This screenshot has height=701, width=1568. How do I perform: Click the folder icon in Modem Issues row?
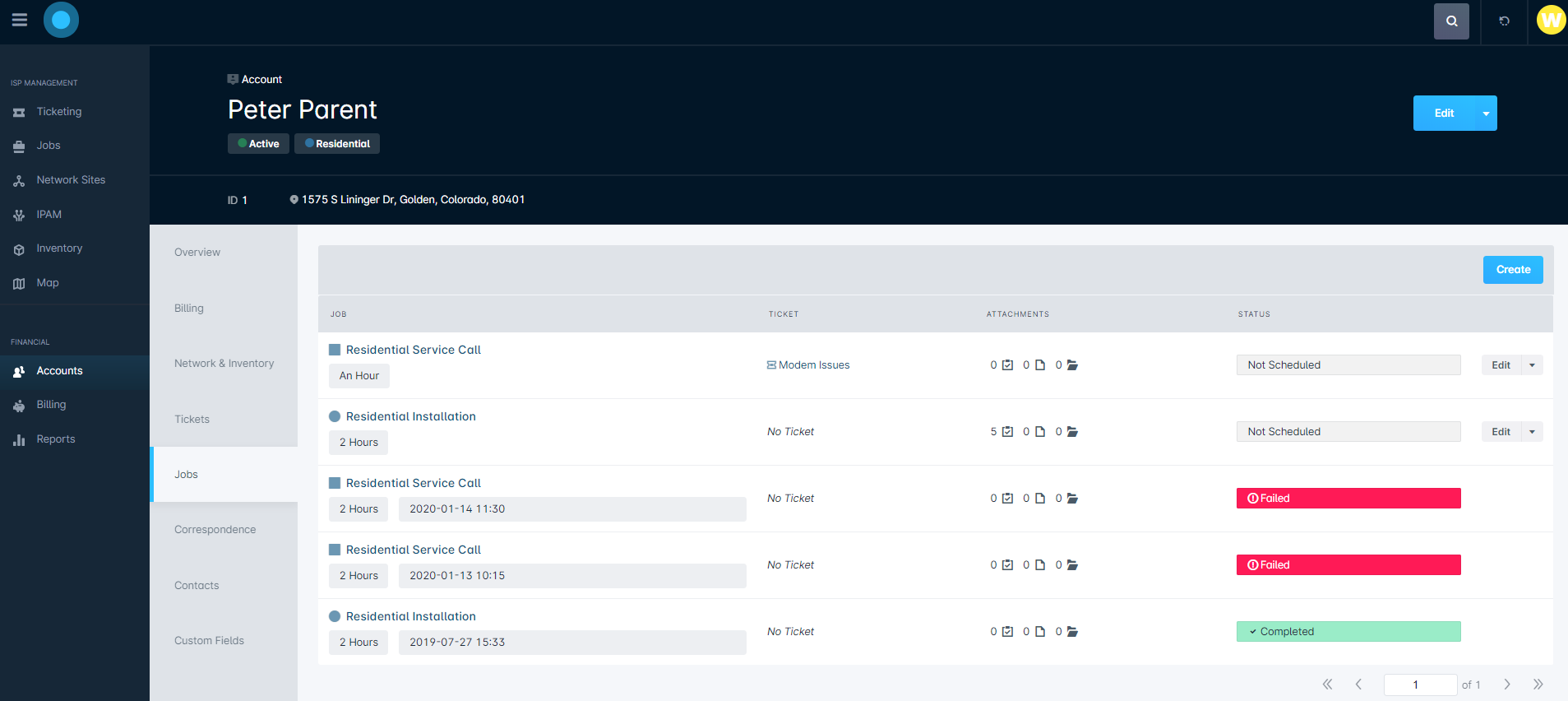click(1072, 365)
